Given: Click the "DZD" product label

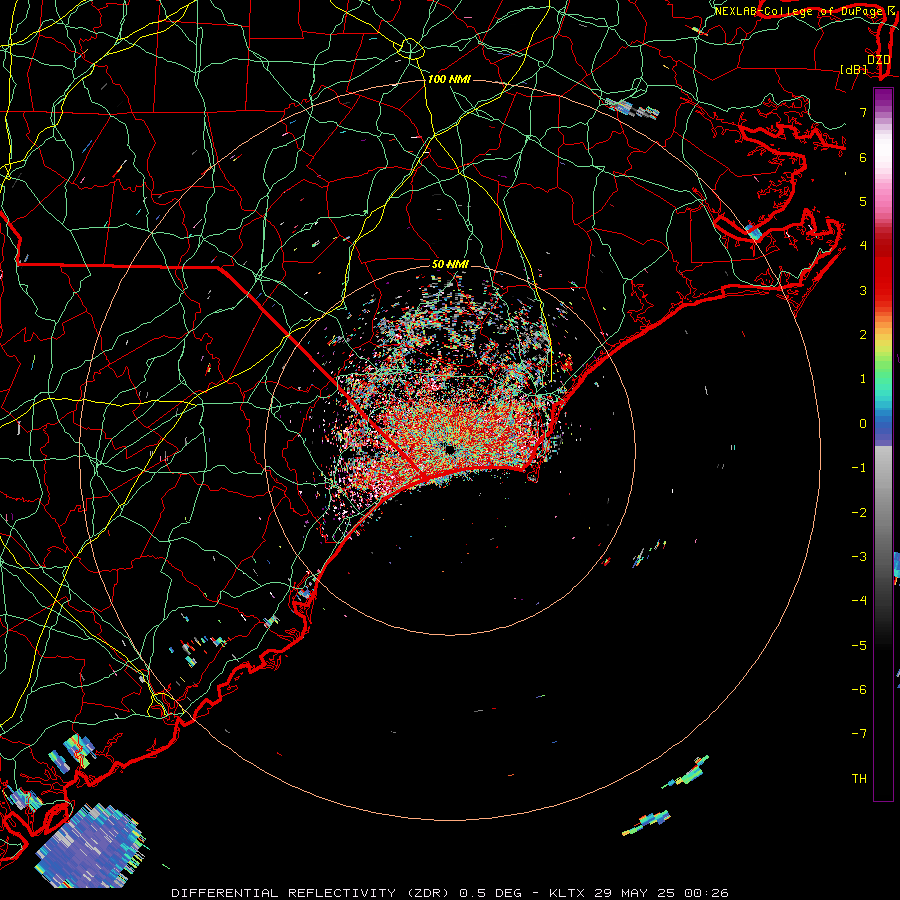Looking at the screenshot, I should [879, 59].
